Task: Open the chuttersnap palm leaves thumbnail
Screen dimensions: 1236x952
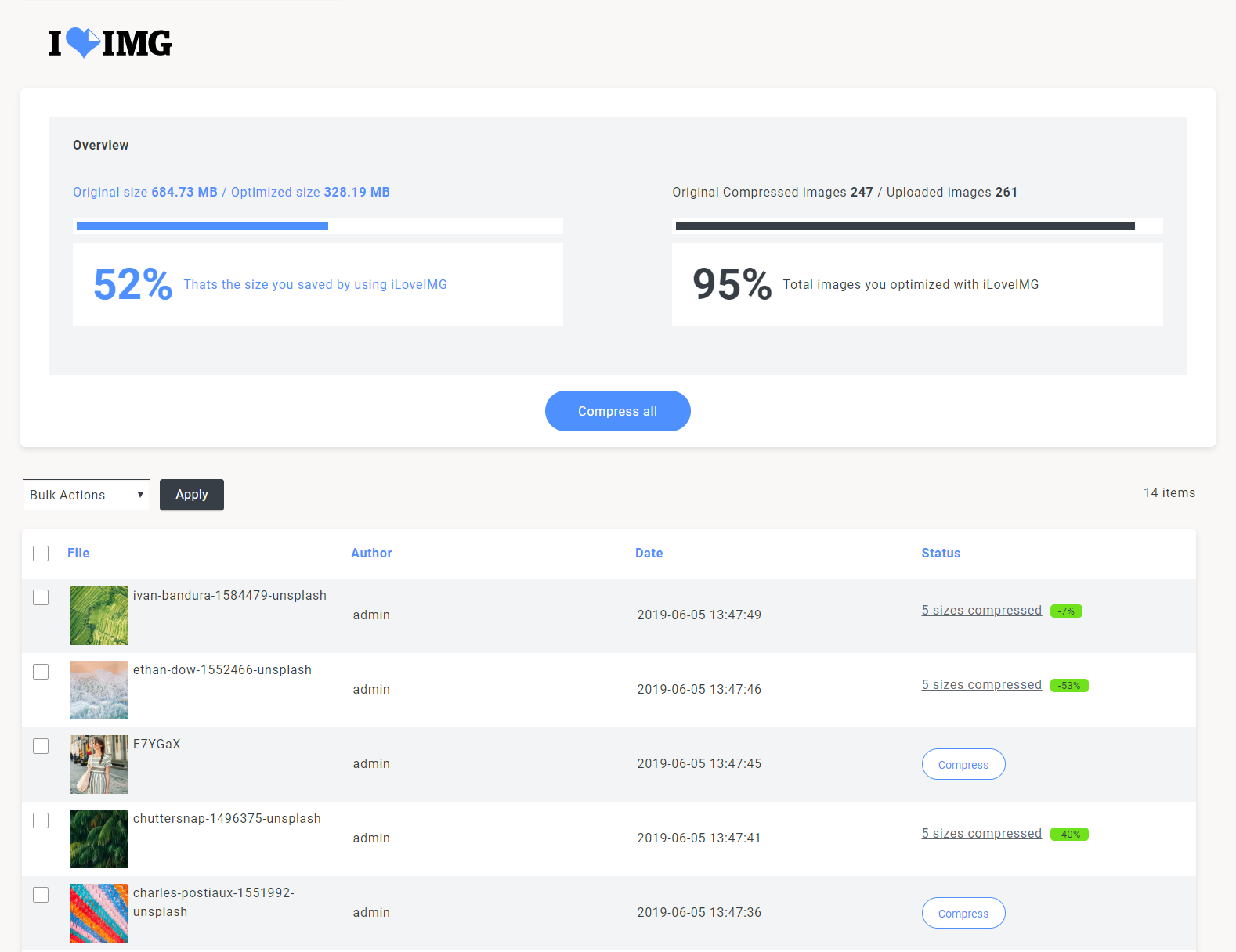Action: (x=99, y=838)
